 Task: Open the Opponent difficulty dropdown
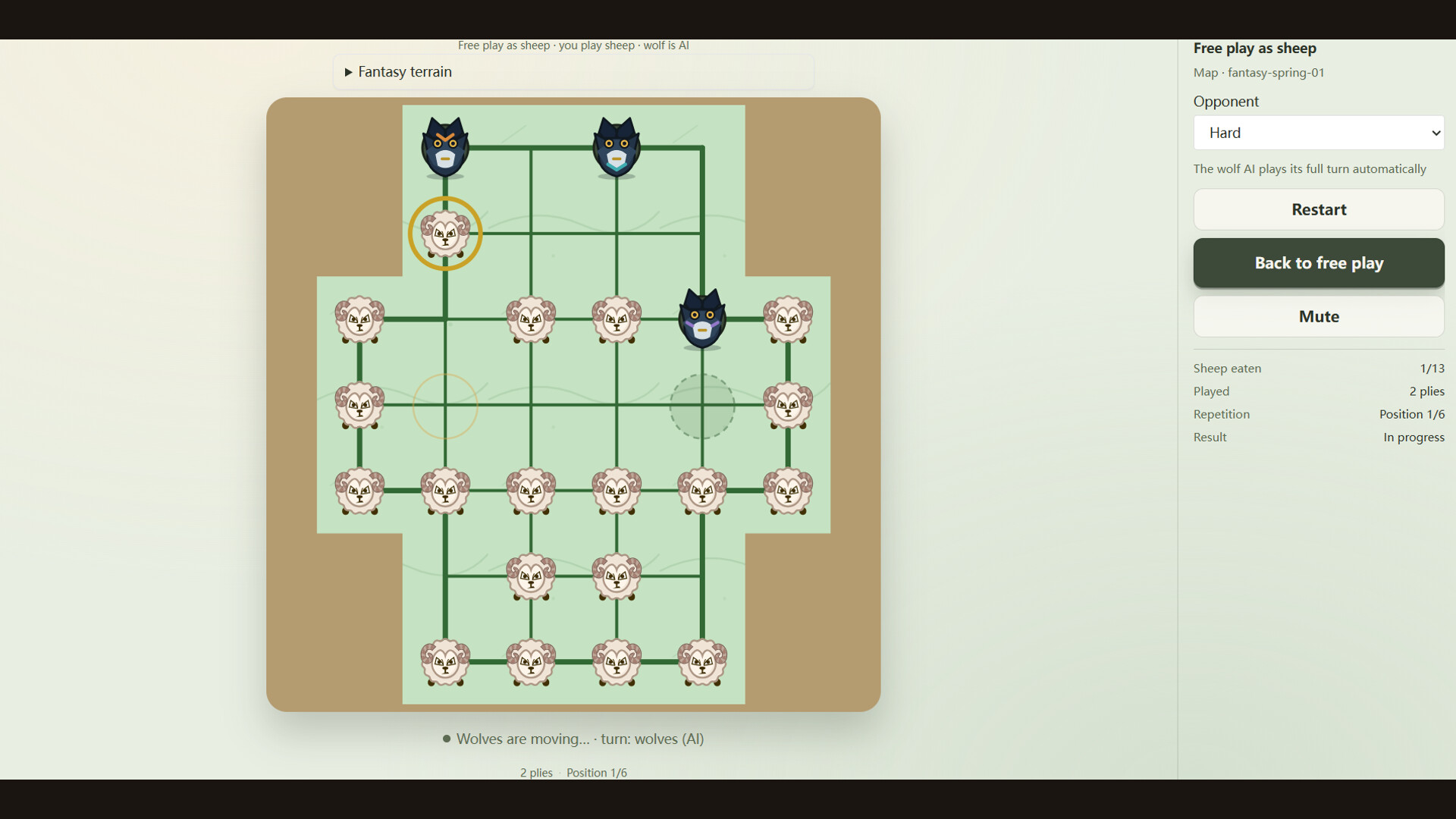tap(1319, 133)
